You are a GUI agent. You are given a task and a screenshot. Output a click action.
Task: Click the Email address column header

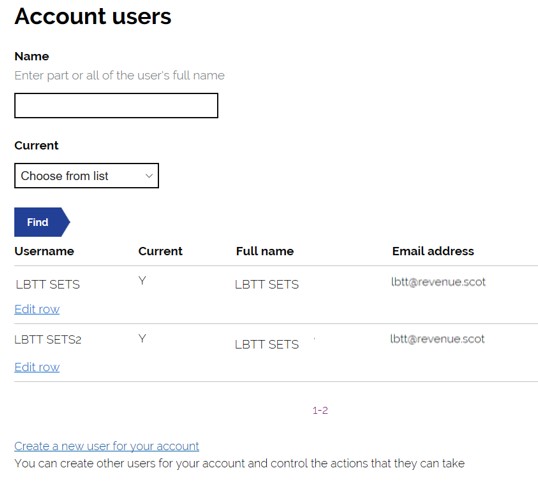coord(433,251)
